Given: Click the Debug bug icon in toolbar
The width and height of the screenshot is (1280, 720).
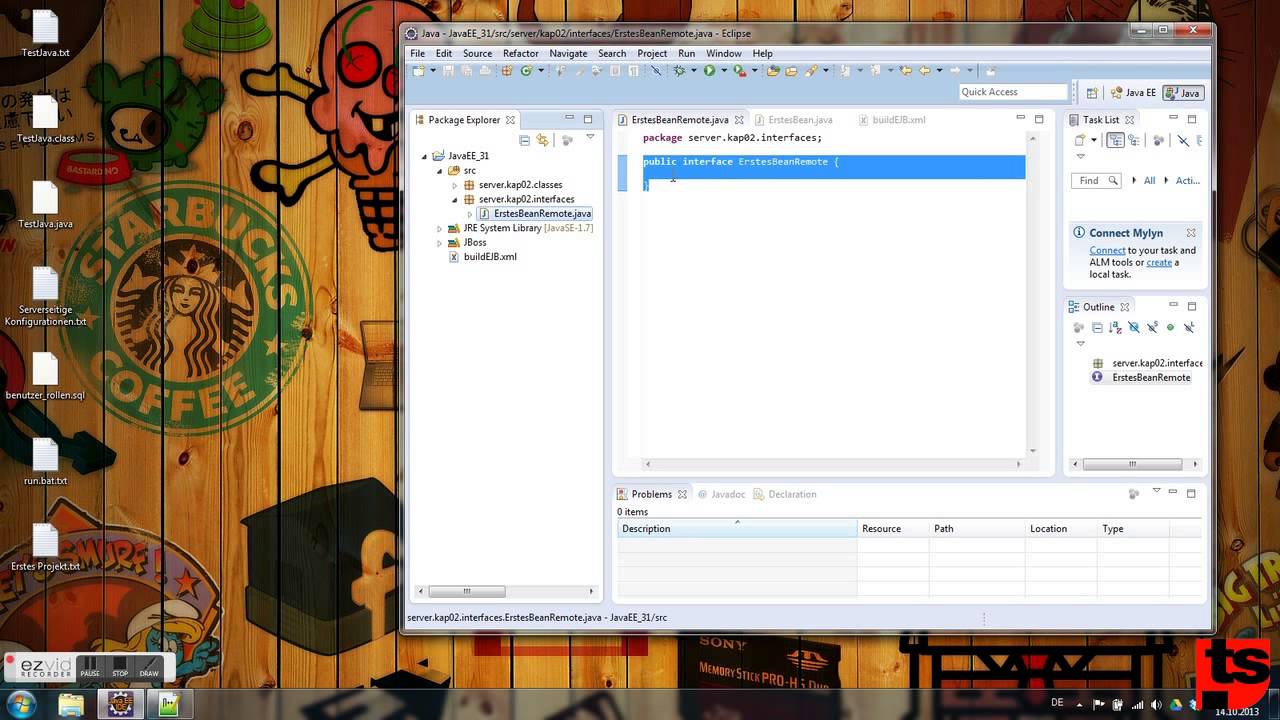Looking at the screenshot, I should 679,70.
